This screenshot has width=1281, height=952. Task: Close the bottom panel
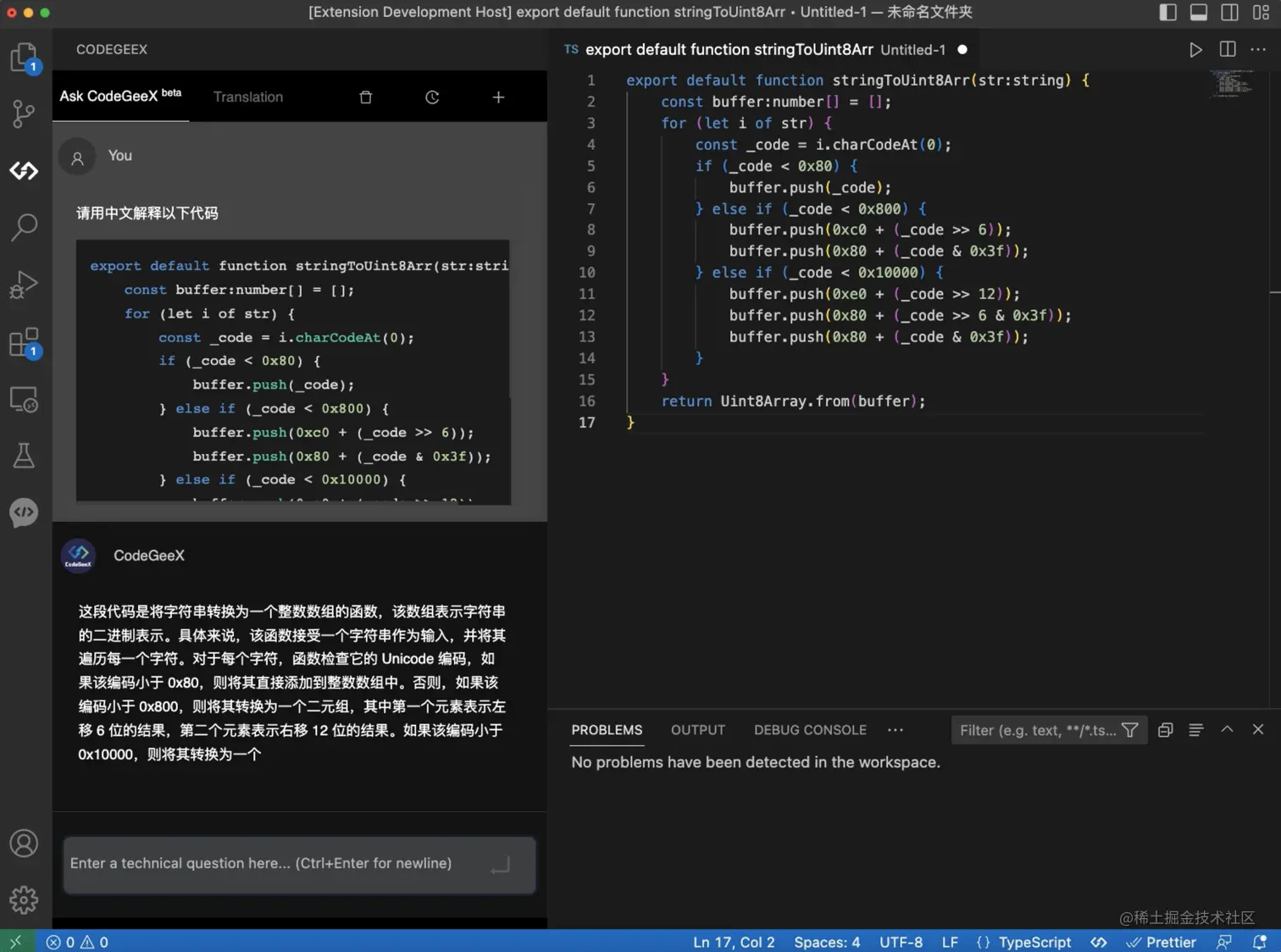pyautogui.click(x=1258, y=729)
